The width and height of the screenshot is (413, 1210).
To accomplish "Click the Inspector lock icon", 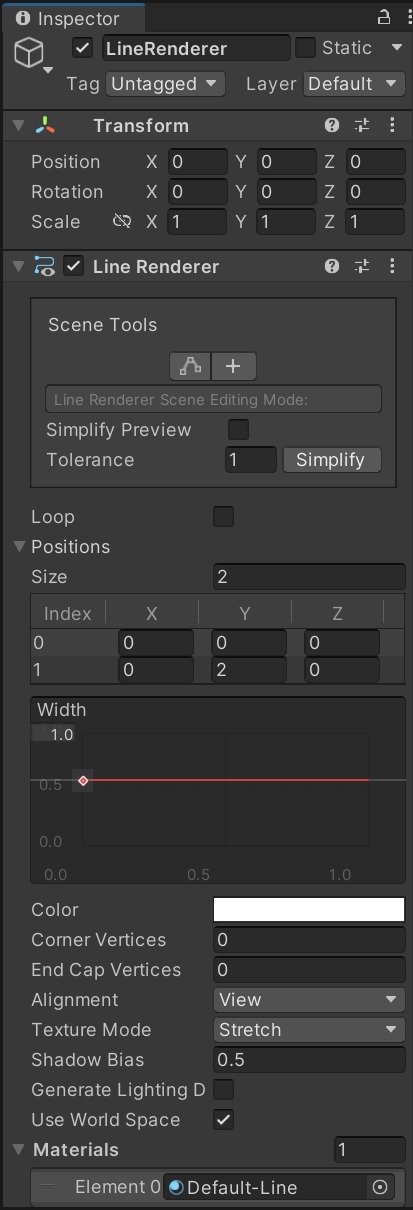I will coord(384,17).
